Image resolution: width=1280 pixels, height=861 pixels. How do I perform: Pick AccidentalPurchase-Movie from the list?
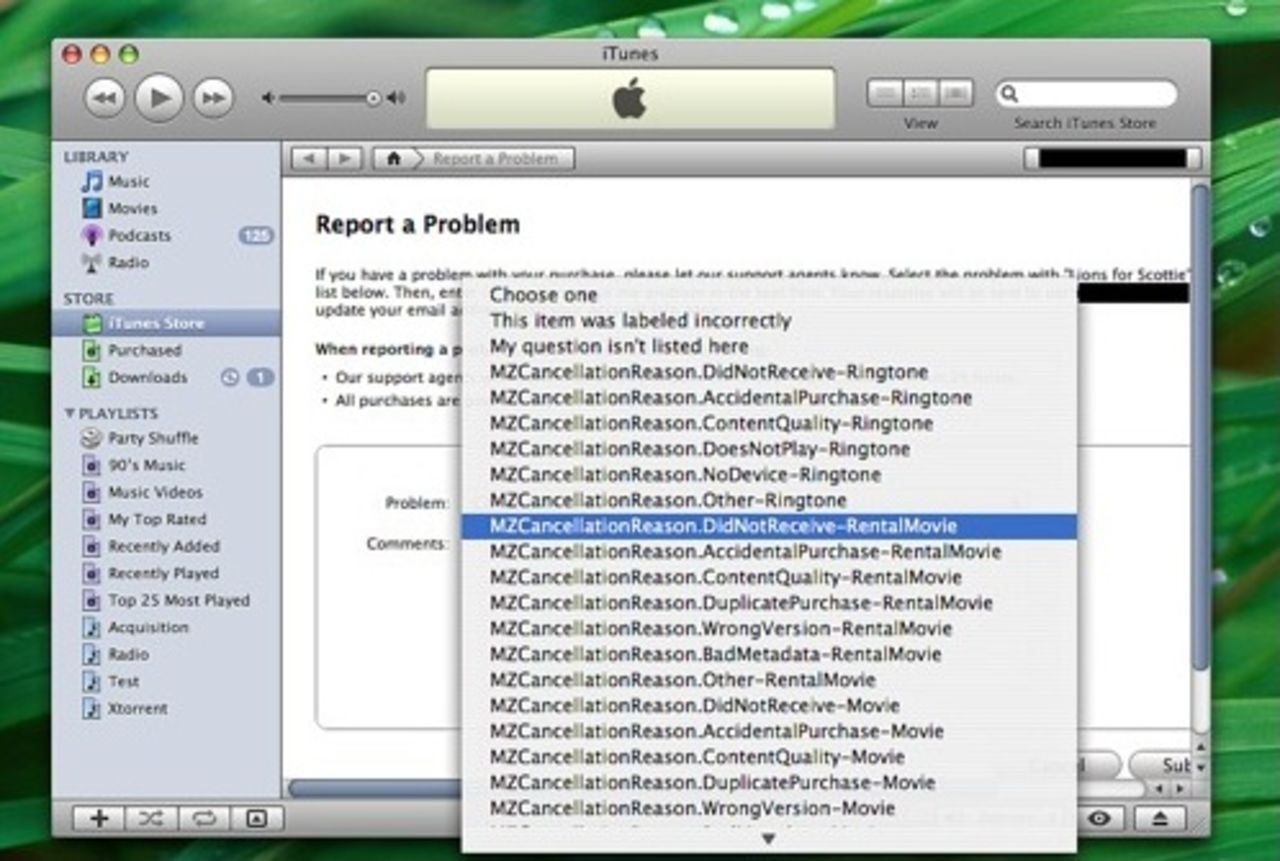[x=716, y=731]
